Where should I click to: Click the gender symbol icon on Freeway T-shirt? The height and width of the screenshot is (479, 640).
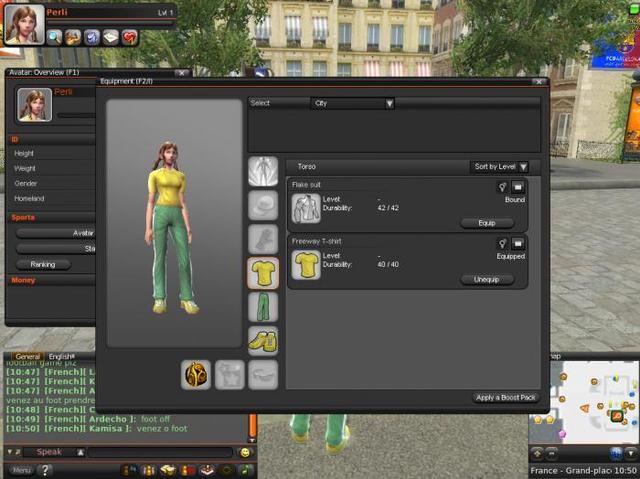pyautogui.click(x=502, y=244)
